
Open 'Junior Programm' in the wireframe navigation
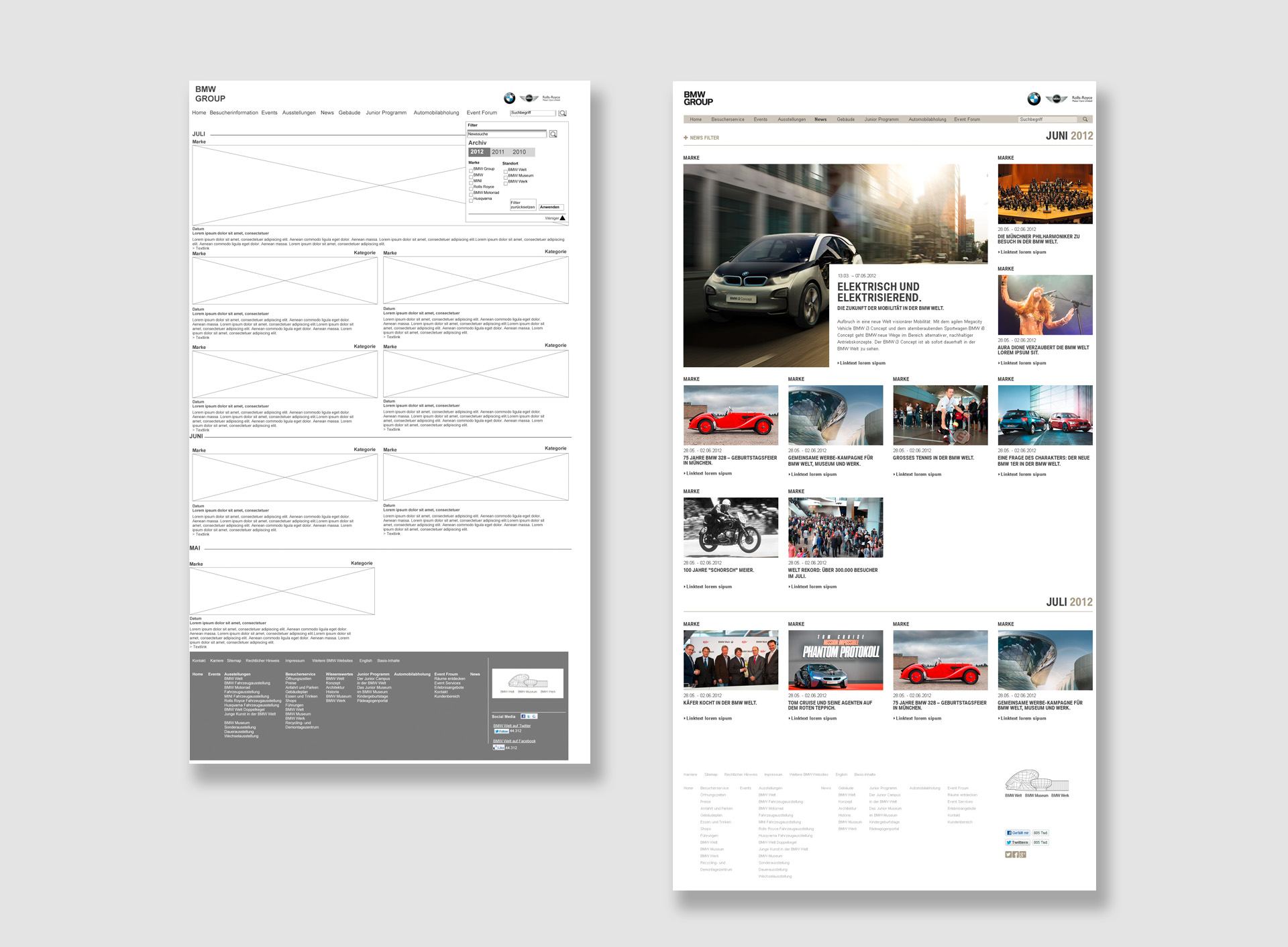point(386,113)
